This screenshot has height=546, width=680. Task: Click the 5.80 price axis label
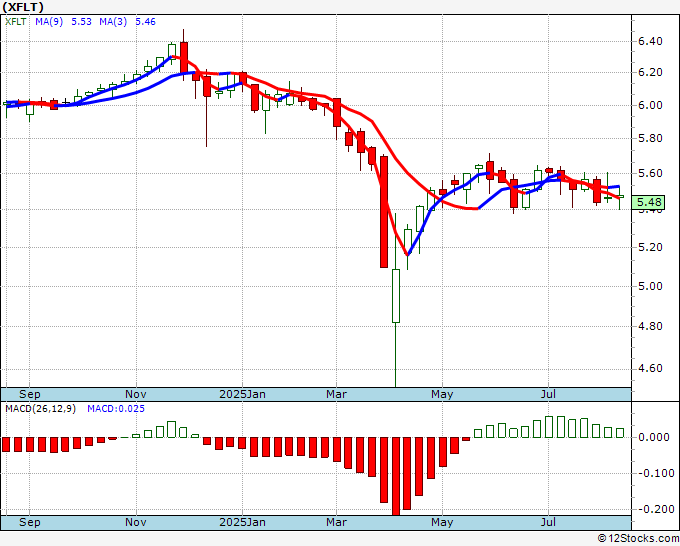[x=650, y=138]
